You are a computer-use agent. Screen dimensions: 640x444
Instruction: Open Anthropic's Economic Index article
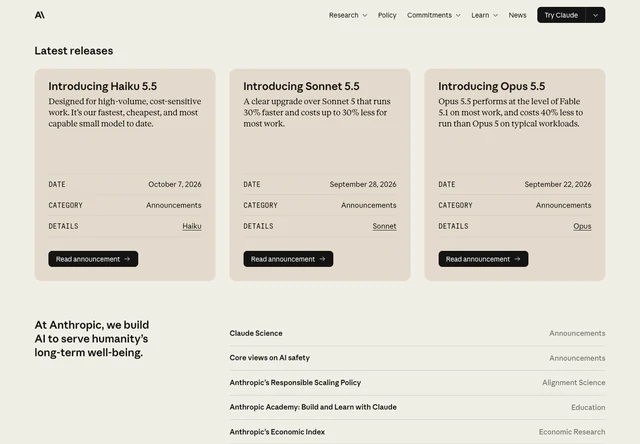point(417,432)
